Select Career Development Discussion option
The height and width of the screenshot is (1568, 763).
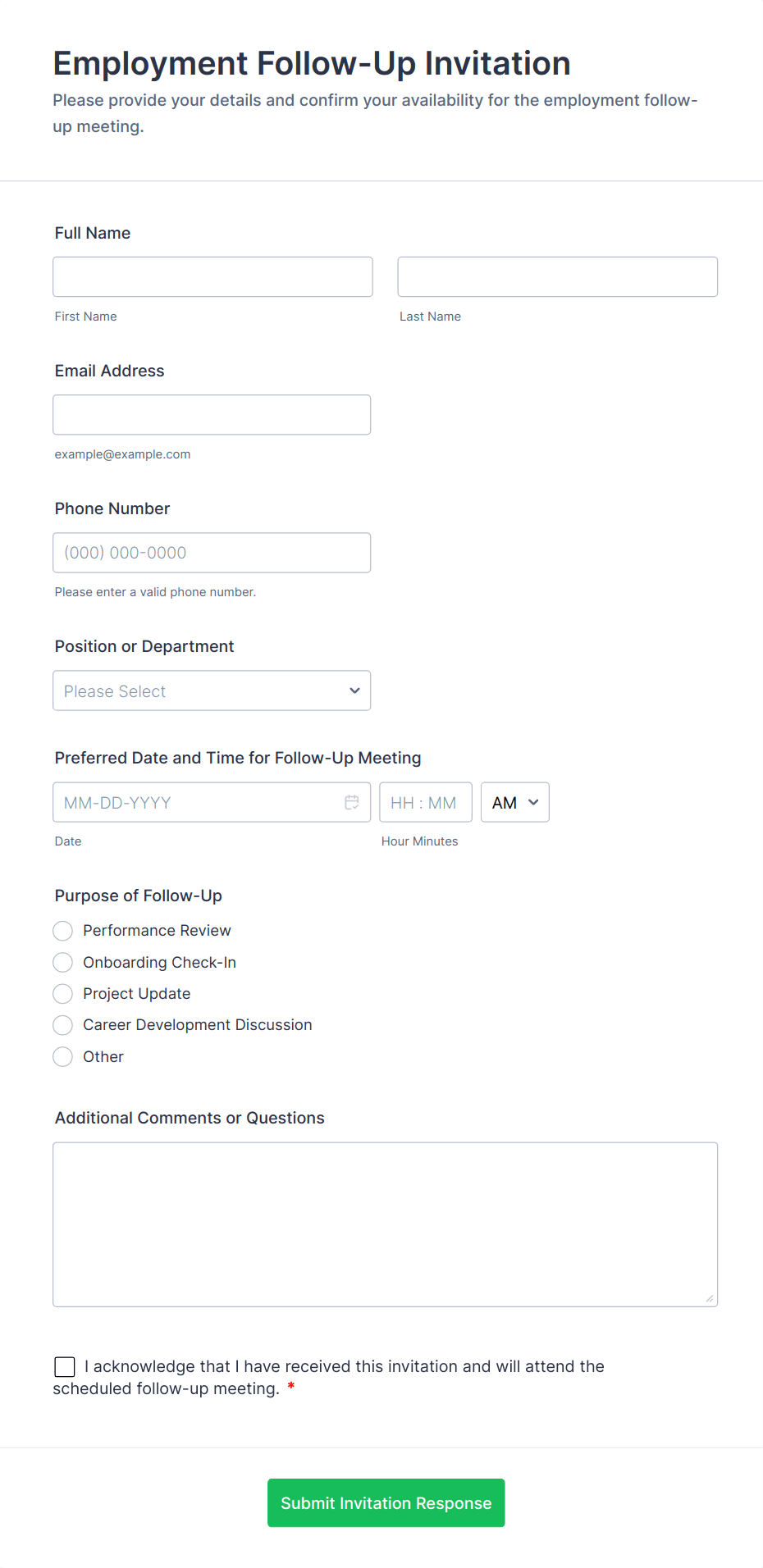[63, 1025]
